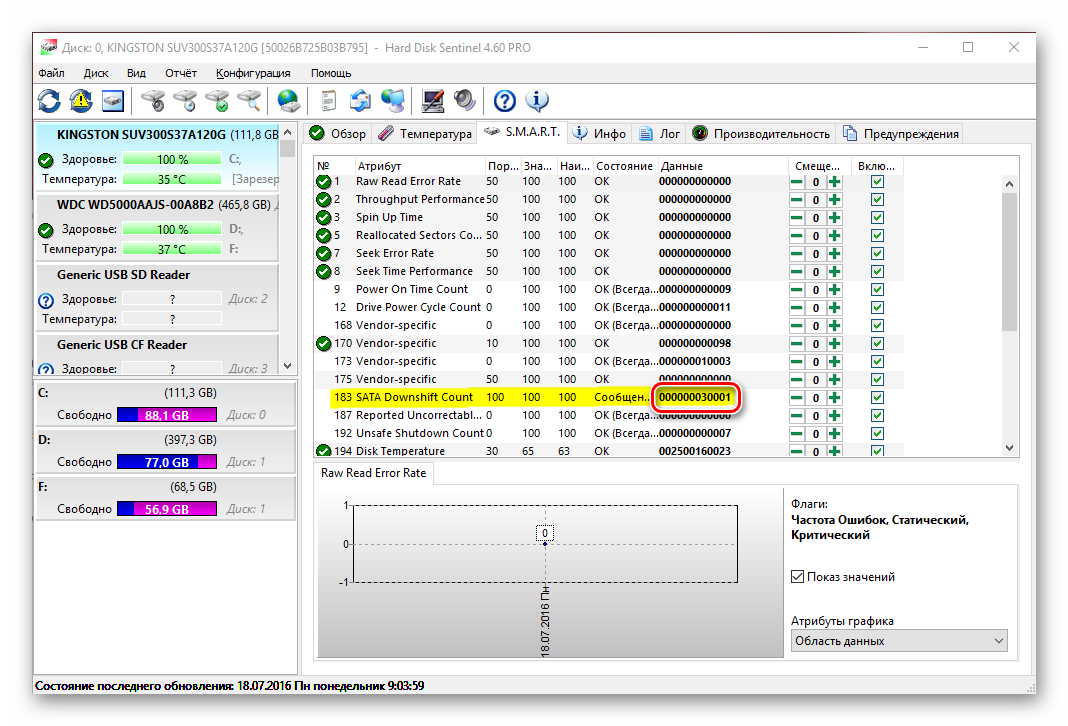Click the disk with clock test icon

pos(185,101)
